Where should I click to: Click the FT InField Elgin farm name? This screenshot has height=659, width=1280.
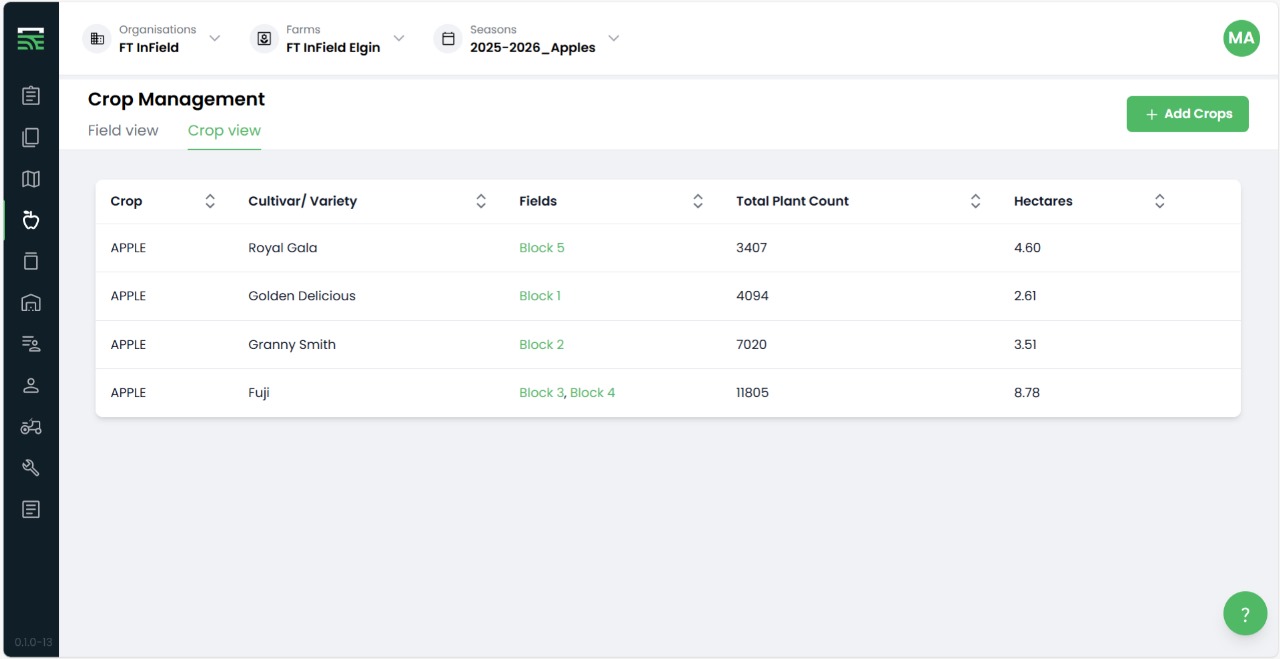(x=333, y=47)
